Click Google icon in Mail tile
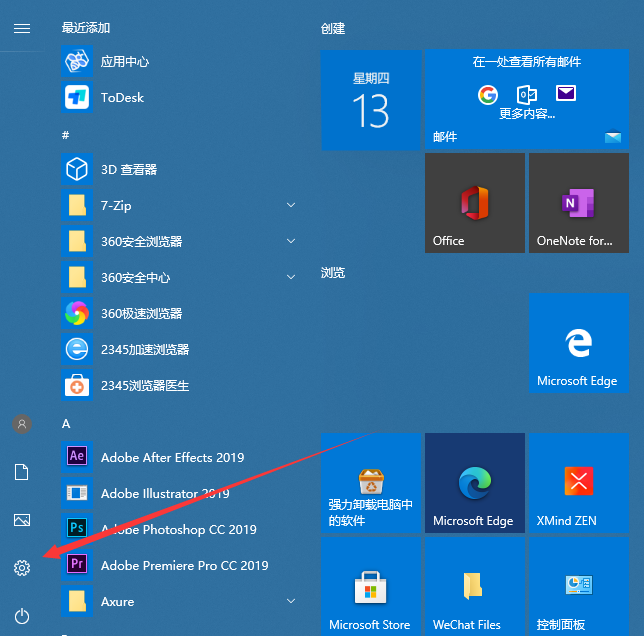 point(488,95)
